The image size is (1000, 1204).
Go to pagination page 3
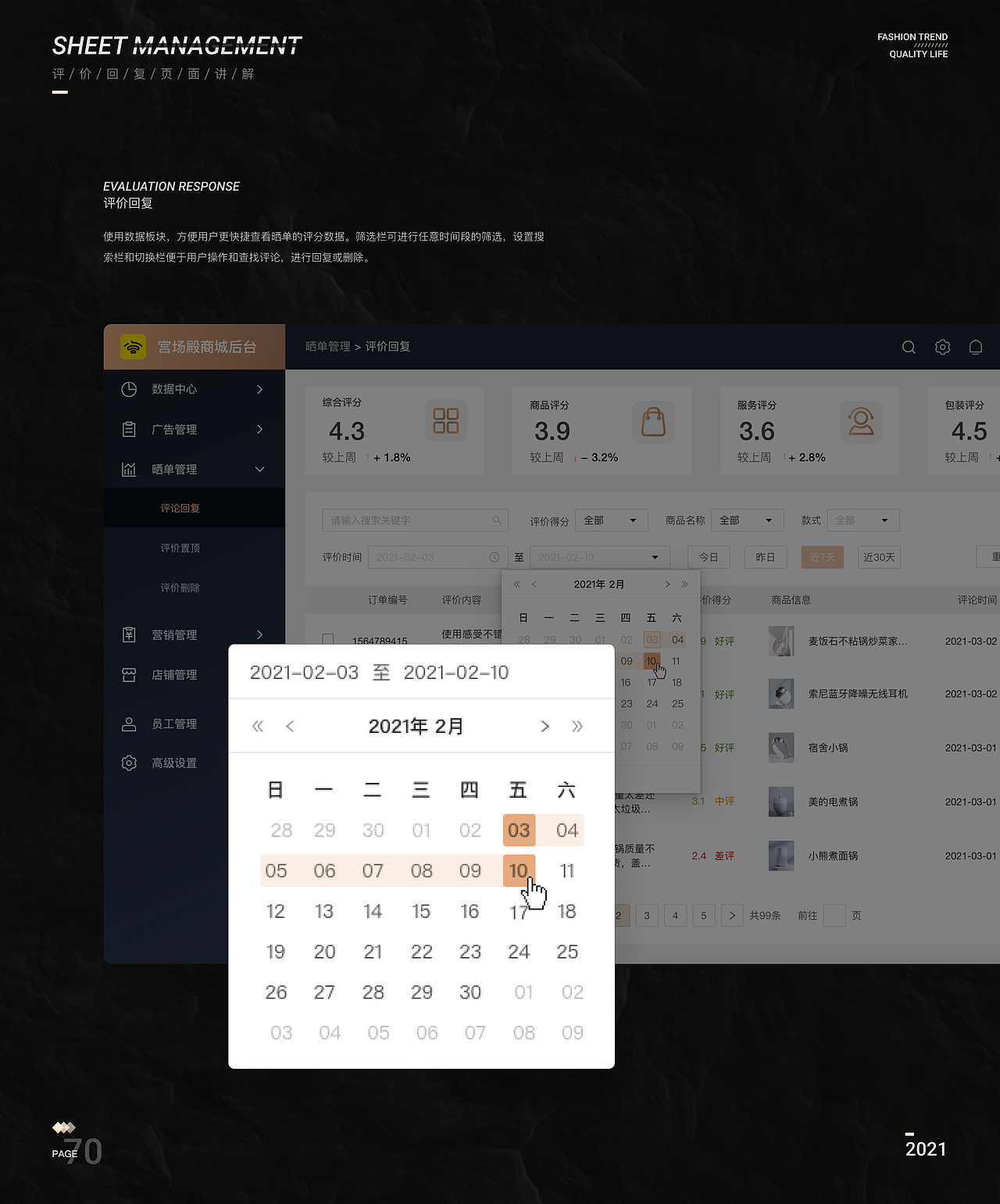tap(647, 916)
